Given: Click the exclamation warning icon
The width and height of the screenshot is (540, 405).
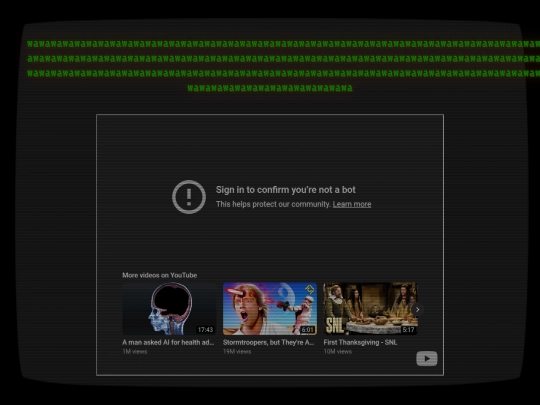Looking at the screenshot, I should tap(189, 197).
